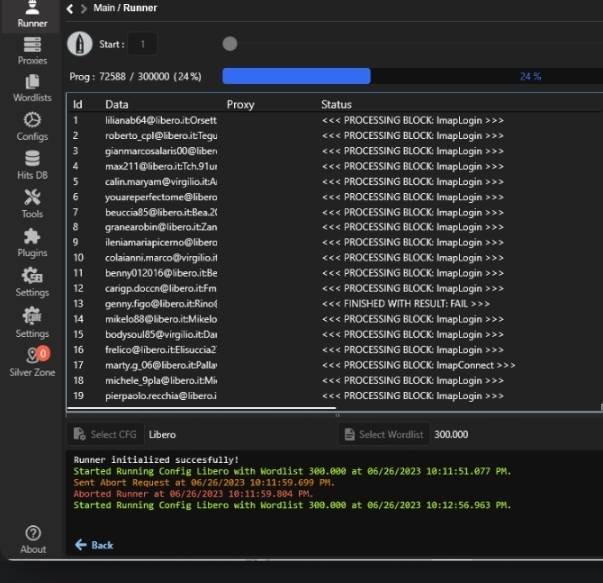The image size is (603, 583).
Task: Open Silver Zone with notification badge
Action: (32, 361)
